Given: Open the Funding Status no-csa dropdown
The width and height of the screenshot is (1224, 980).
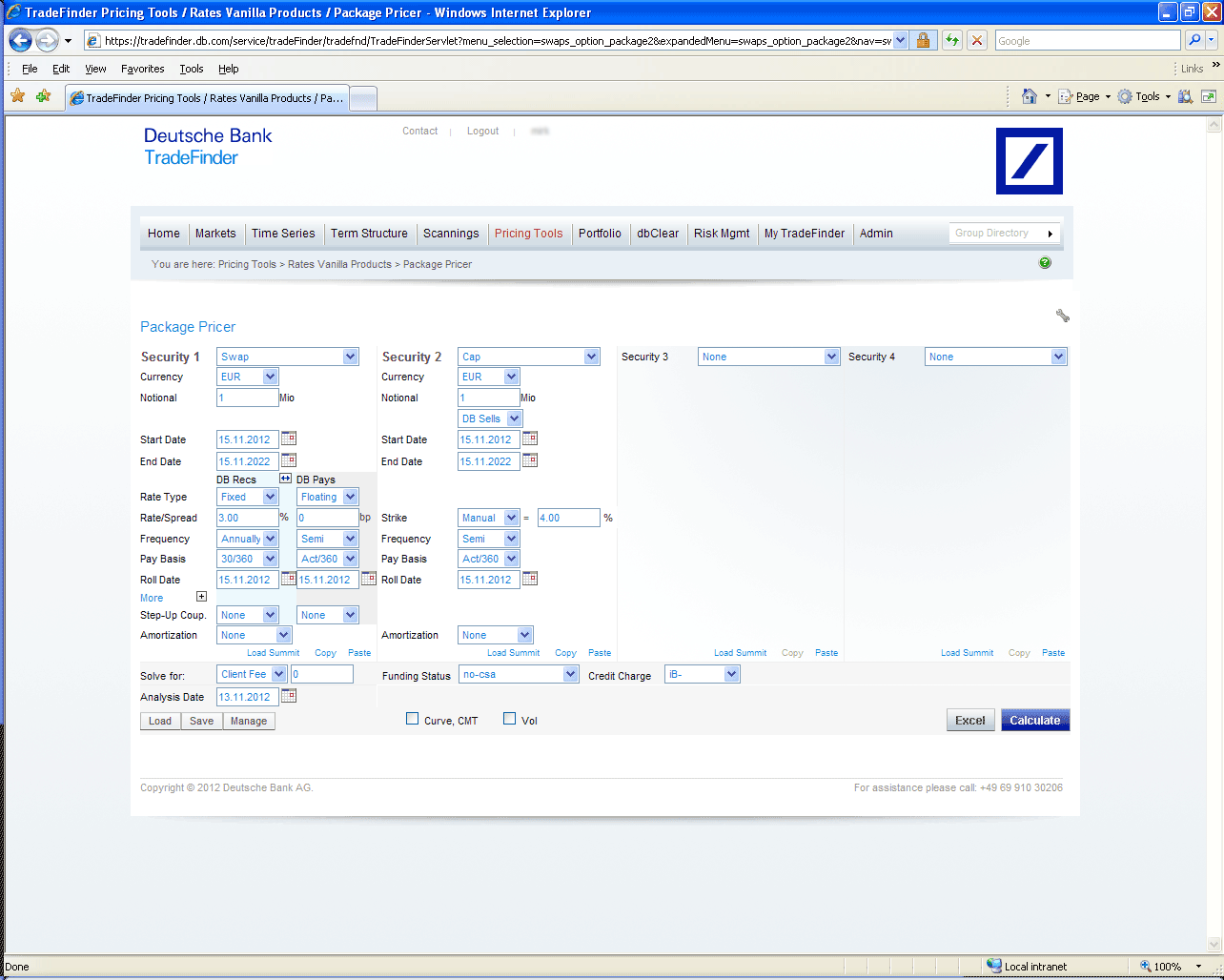Looking at the screenshot, I should 519,674.
